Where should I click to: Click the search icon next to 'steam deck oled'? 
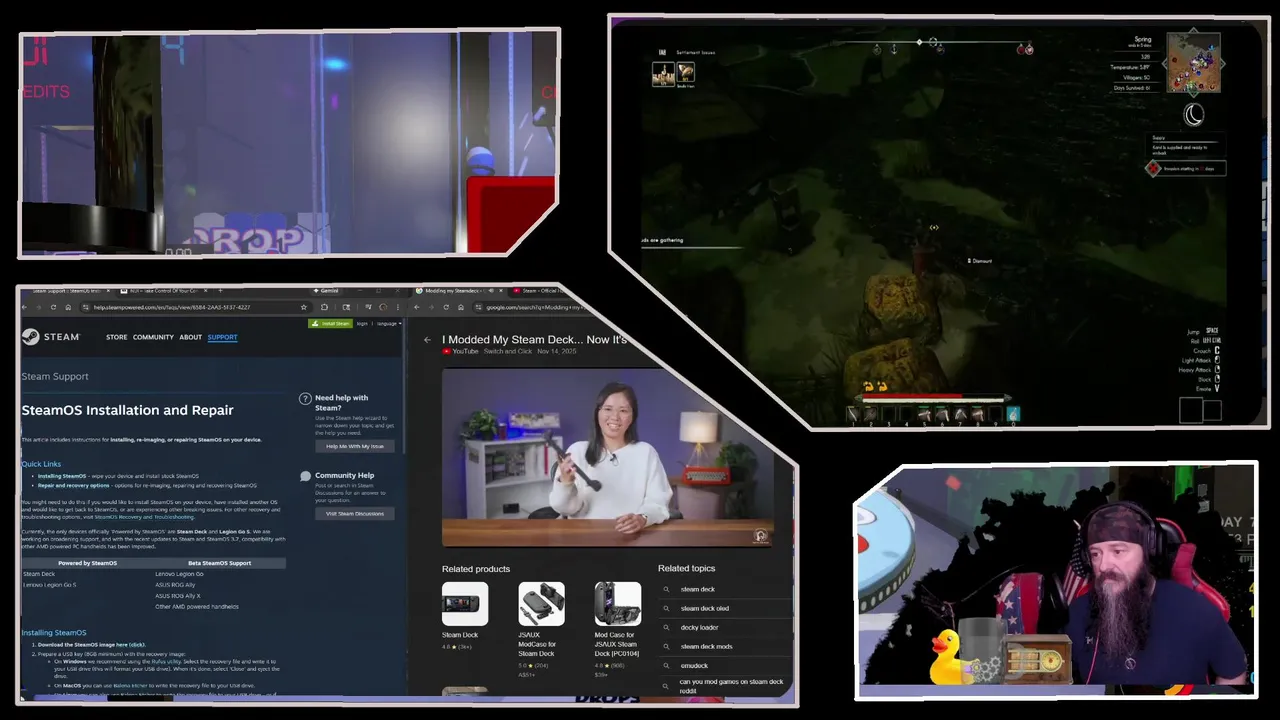667,608
